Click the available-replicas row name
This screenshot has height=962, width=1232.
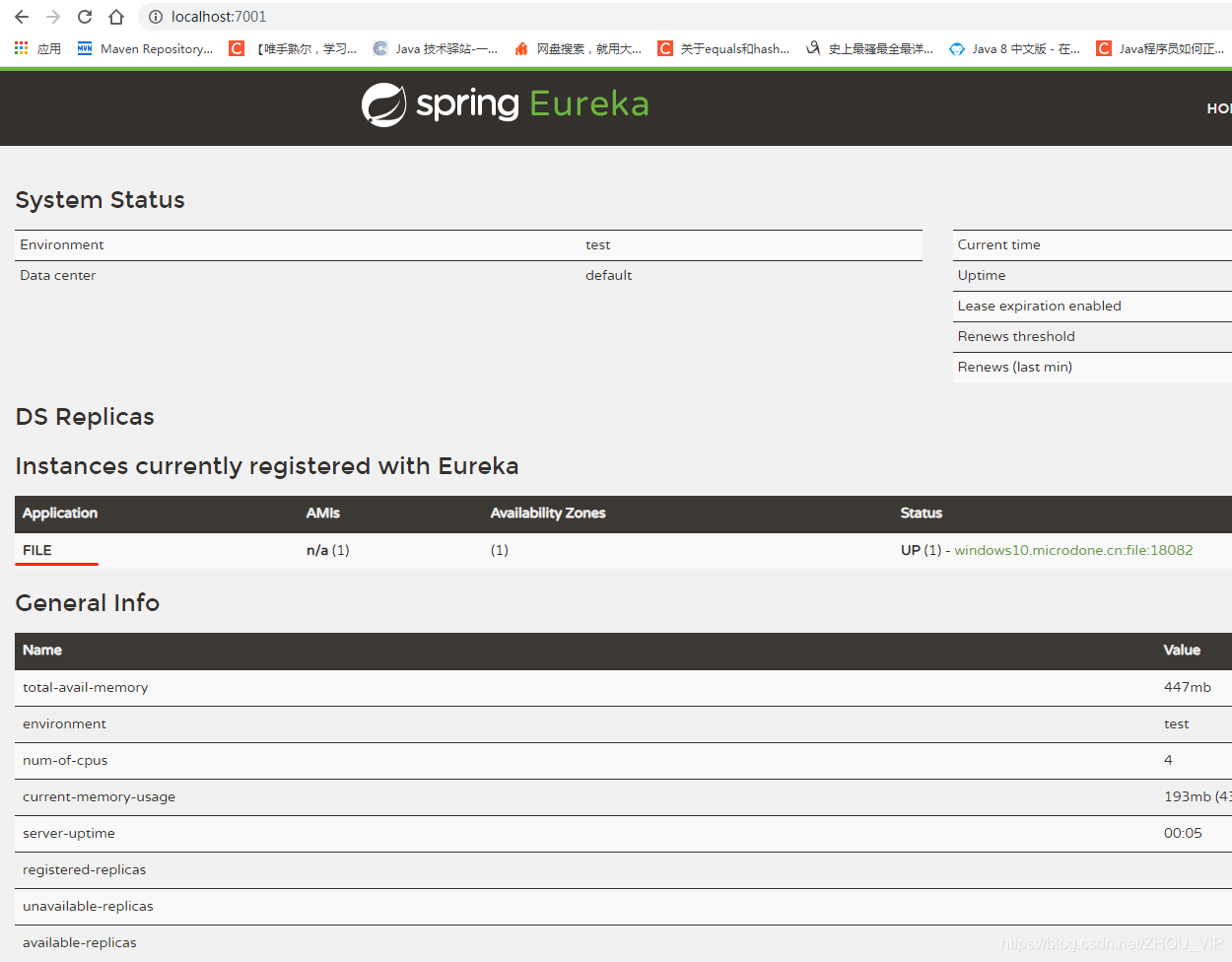pyautogui.click(x=80, y=942)
